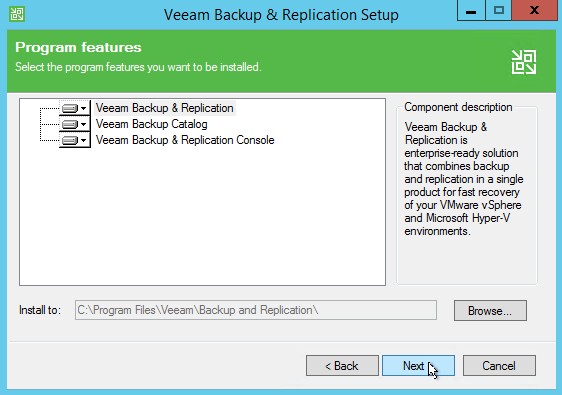Viewport: 562px width, 395px height.
Task: Select the Veeam Backup Catalog feature
Action: point(152,124)
